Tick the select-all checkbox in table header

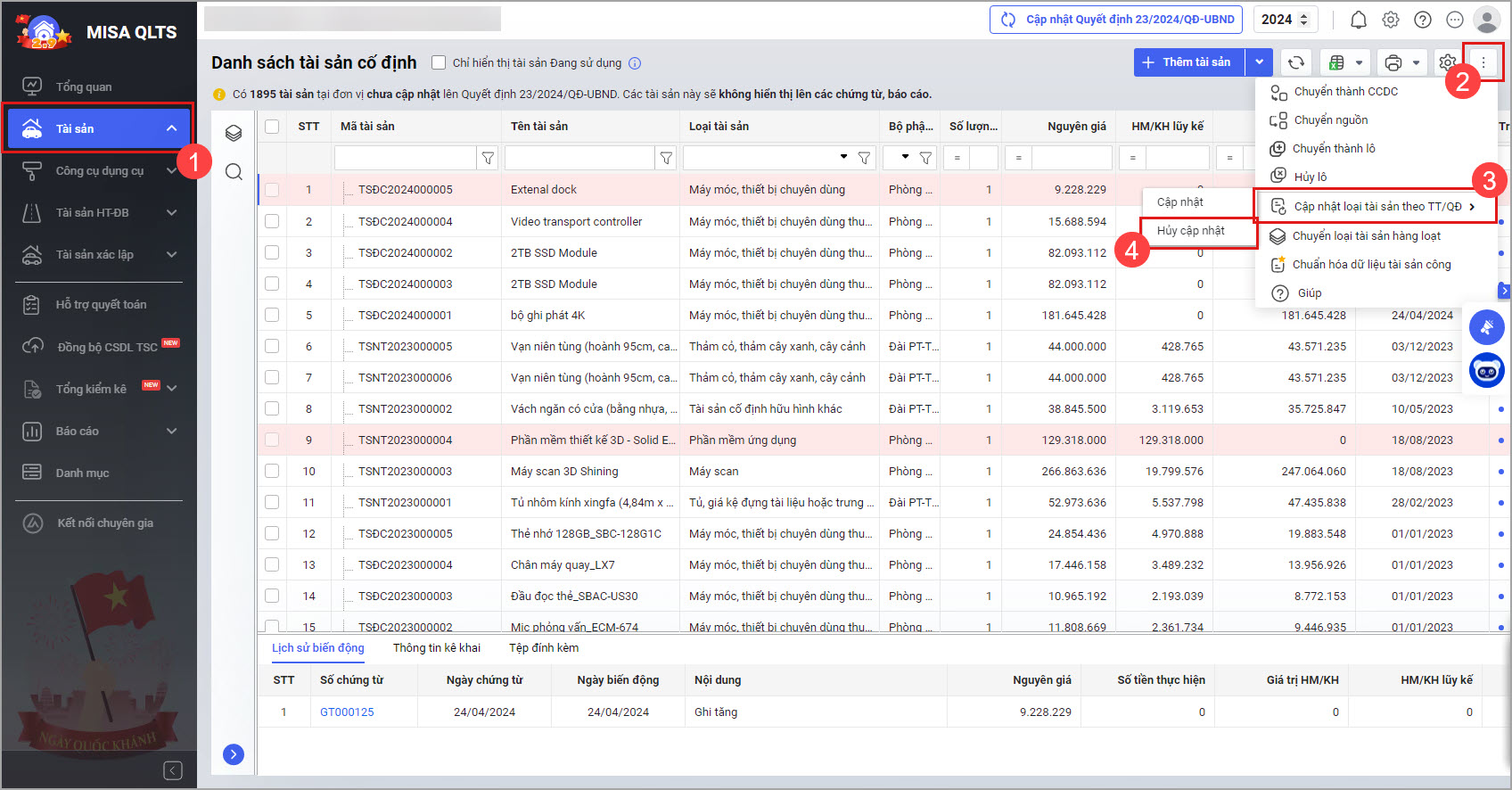(x=272, y=127)
